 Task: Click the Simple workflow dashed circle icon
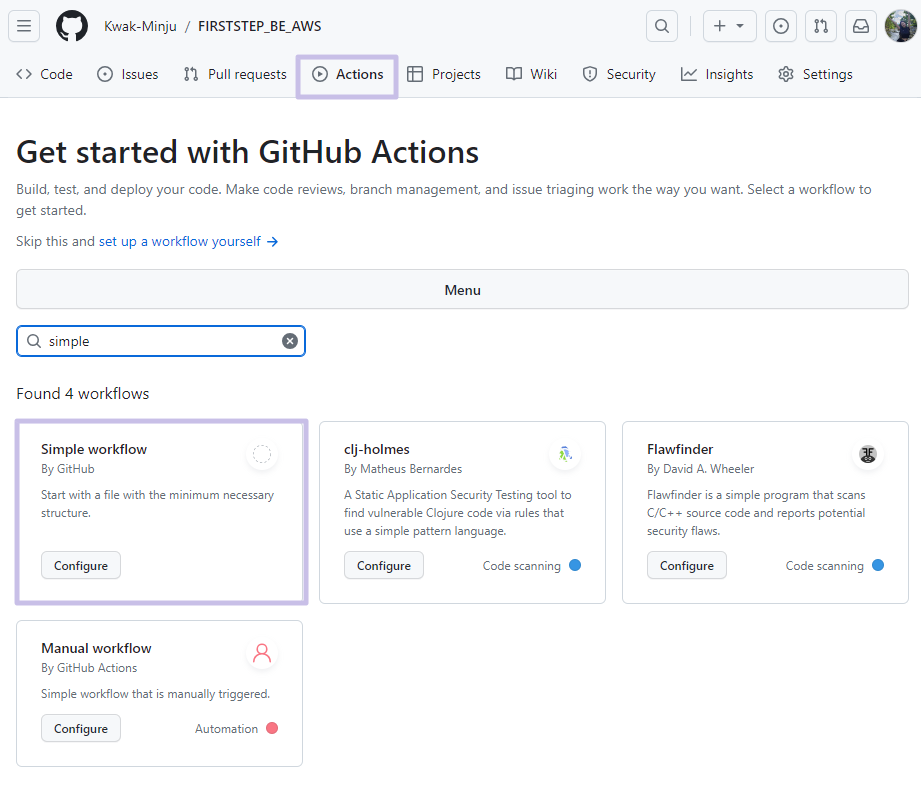[262, 454]
